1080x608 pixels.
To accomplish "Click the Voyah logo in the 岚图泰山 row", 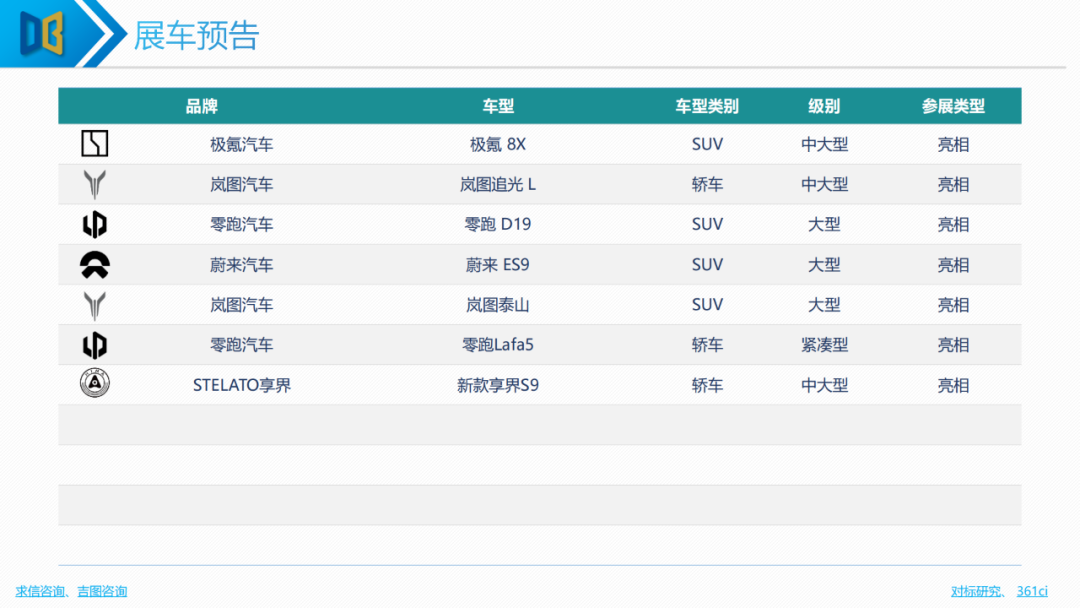I will [x=94, y=305].
